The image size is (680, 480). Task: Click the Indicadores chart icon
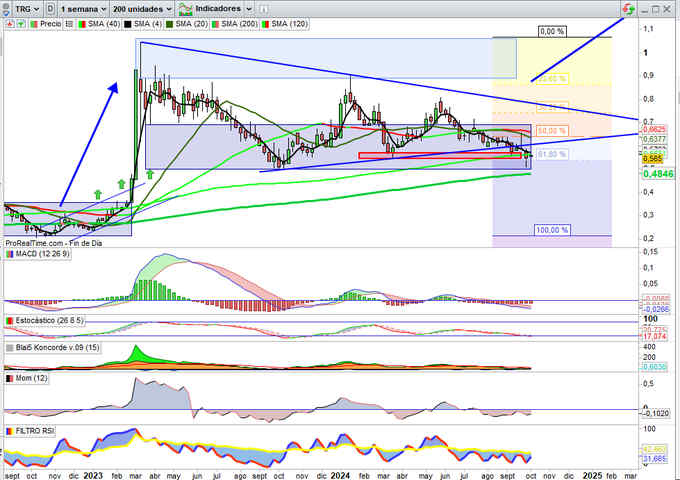186,9
